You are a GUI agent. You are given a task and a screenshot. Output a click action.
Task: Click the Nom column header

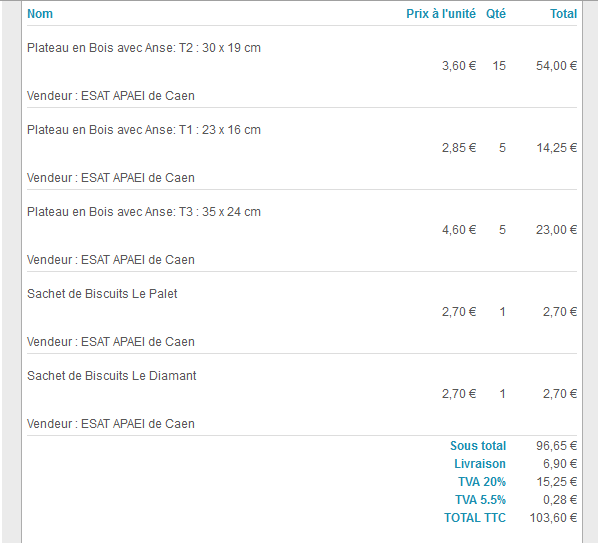pos(40,14)
